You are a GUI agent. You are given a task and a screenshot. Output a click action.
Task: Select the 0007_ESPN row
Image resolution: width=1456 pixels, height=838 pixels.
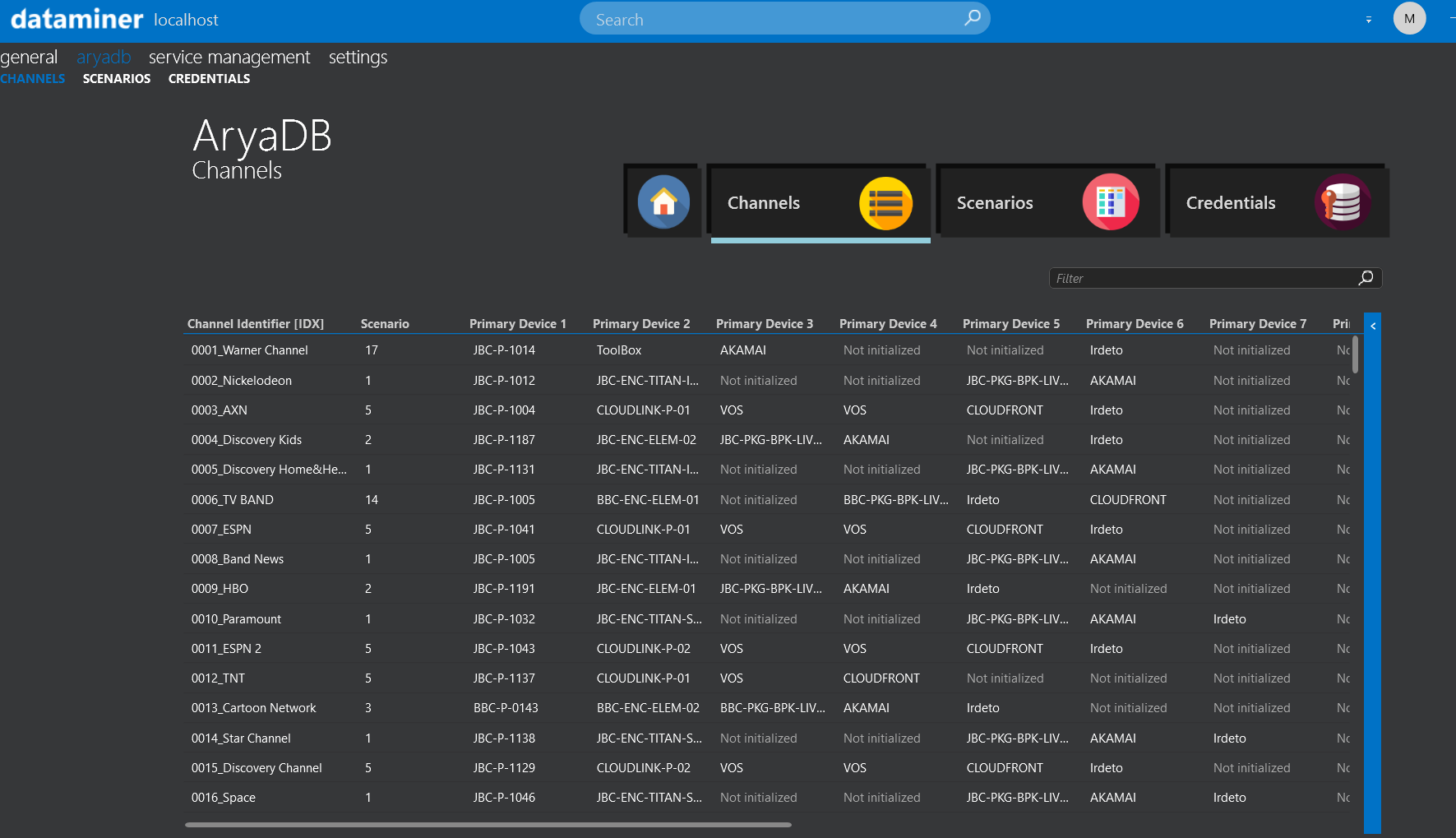(768, 530)
